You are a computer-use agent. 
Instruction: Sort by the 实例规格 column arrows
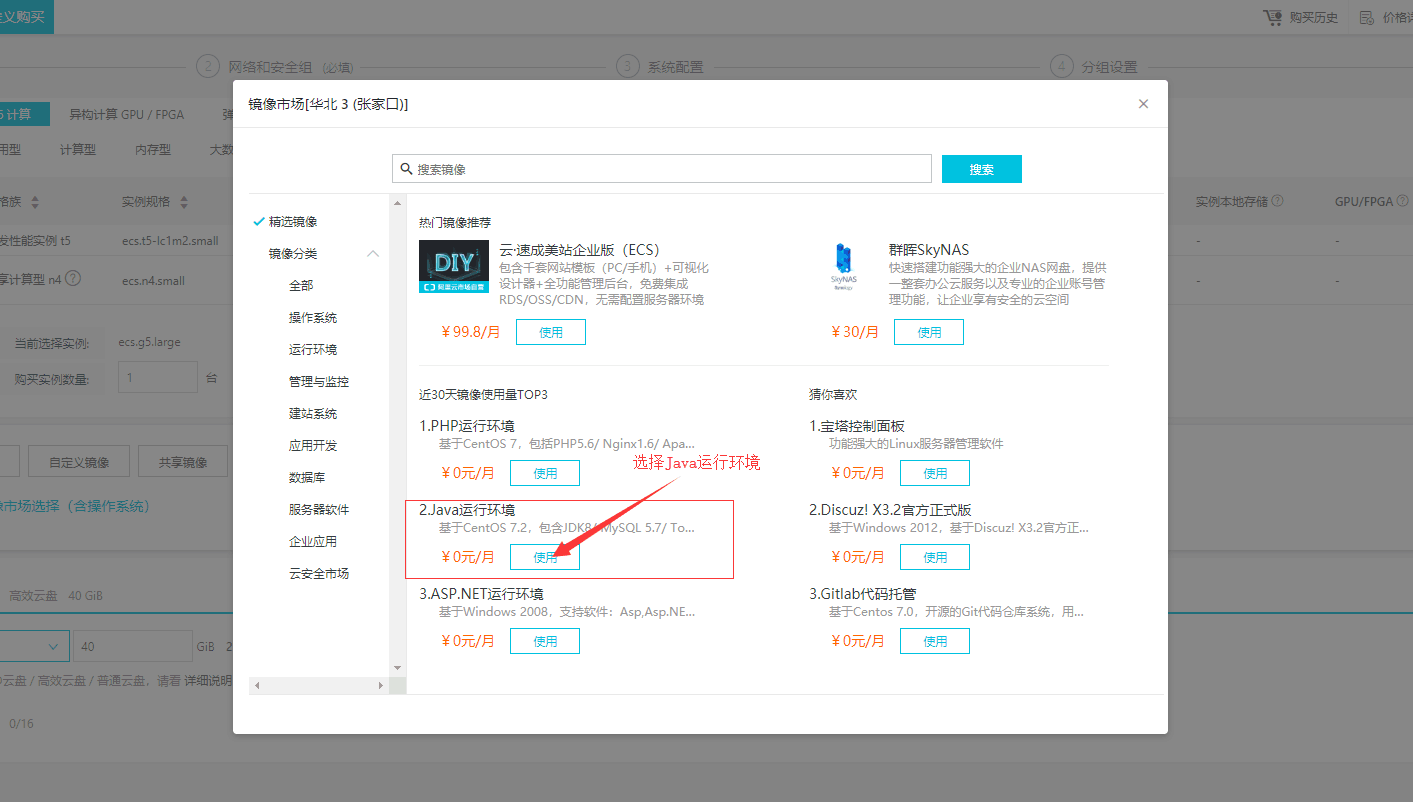coord(184,202)
